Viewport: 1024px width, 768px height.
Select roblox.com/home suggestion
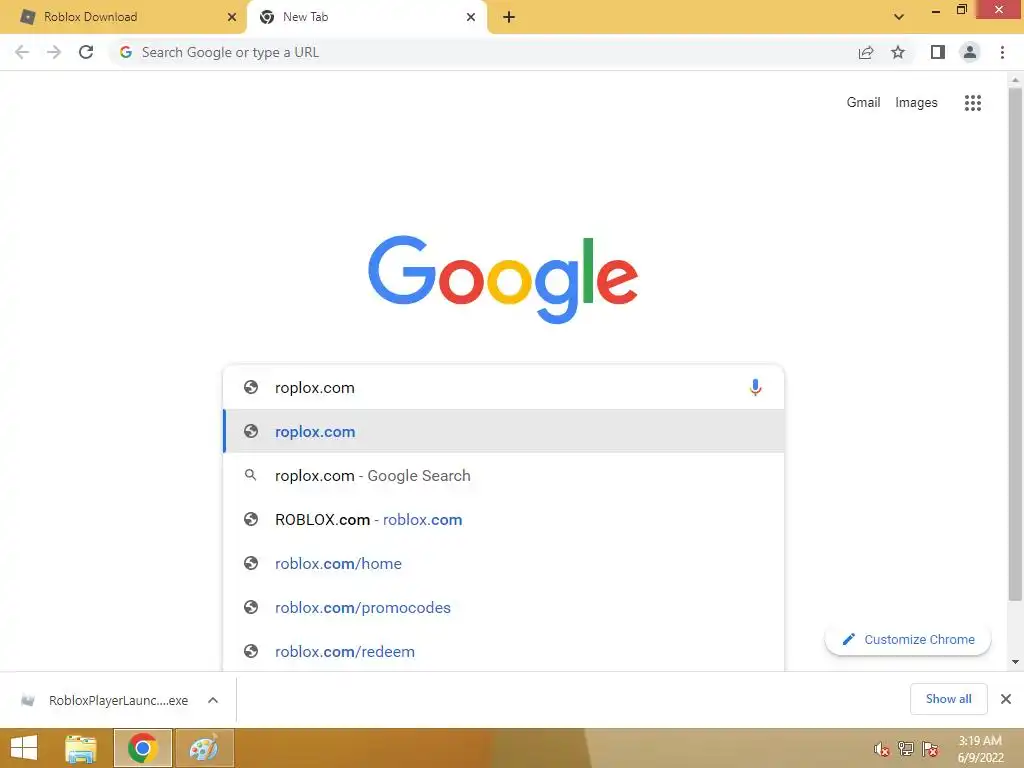[504, 563]
